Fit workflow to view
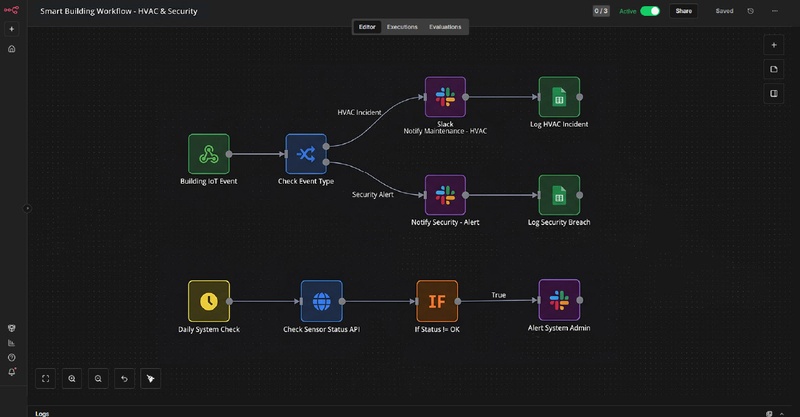Screen dimensions: 800x417 (x=45, y=379)
